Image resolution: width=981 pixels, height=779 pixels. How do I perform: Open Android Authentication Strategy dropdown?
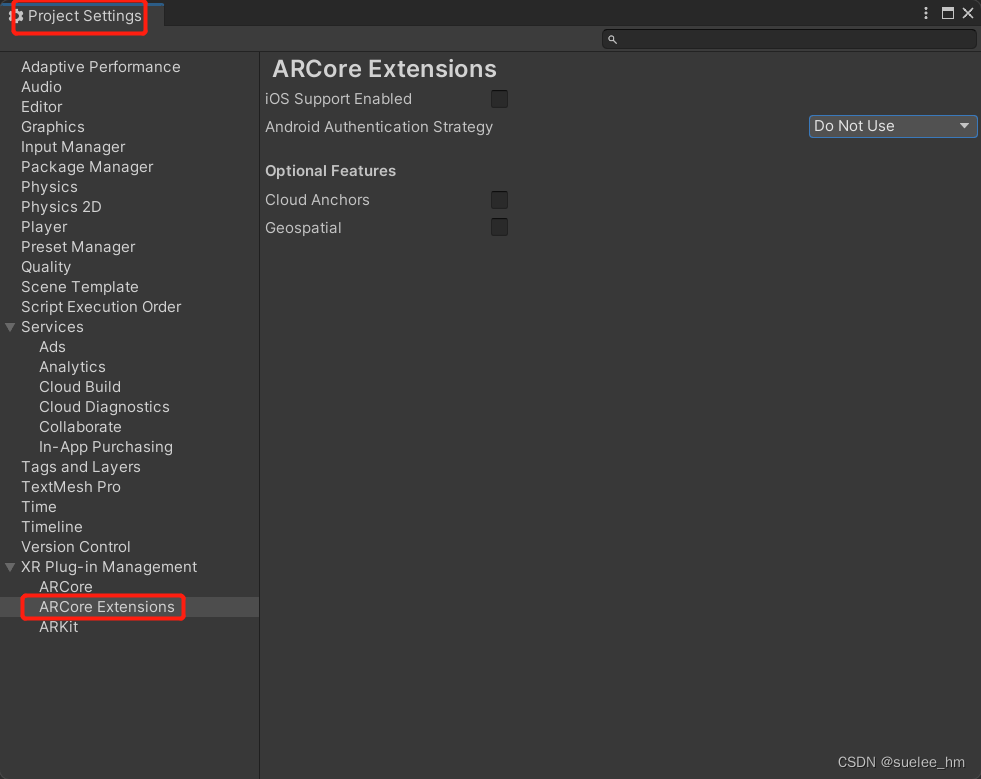[893, 126]
